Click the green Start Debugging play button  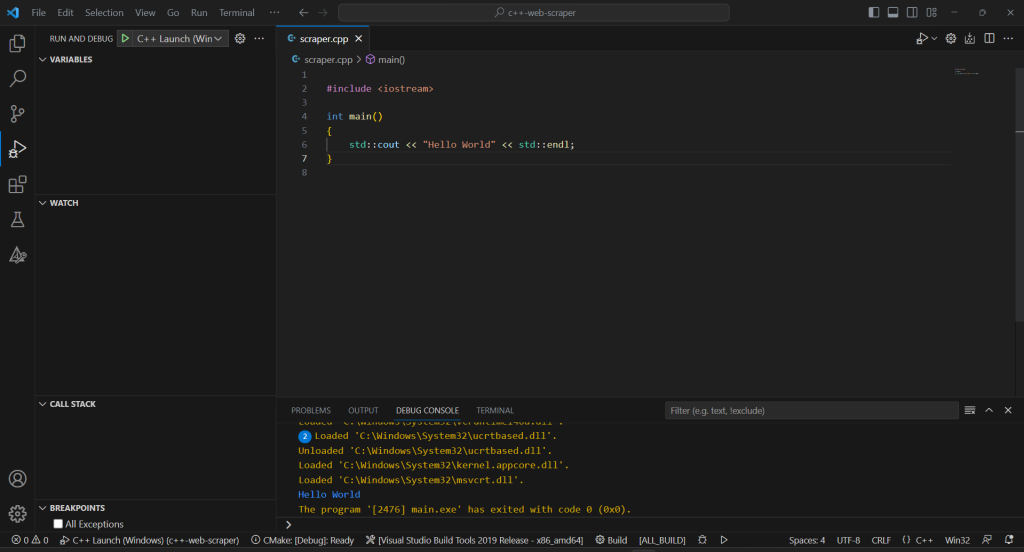[x=125, y=39]
